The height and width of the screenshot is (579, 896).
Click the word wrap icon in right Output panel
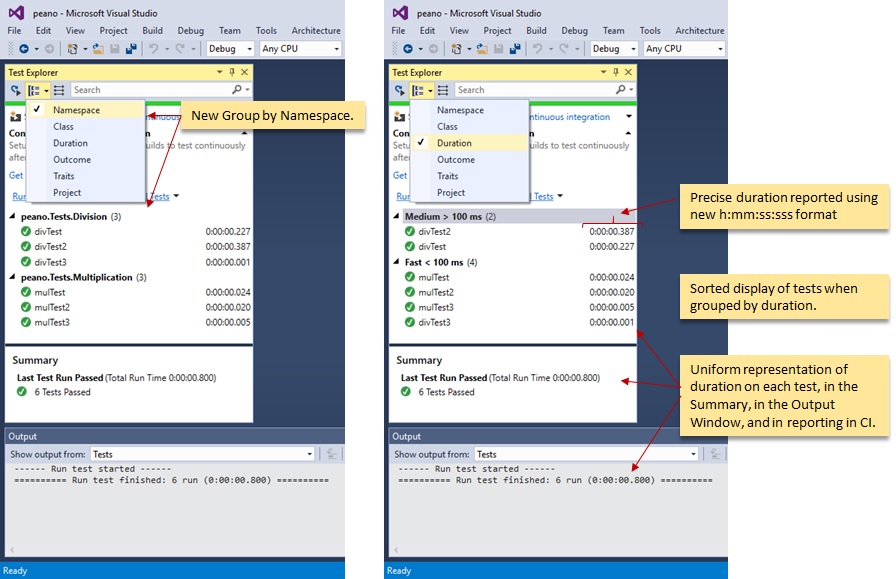tap(715, 454)
